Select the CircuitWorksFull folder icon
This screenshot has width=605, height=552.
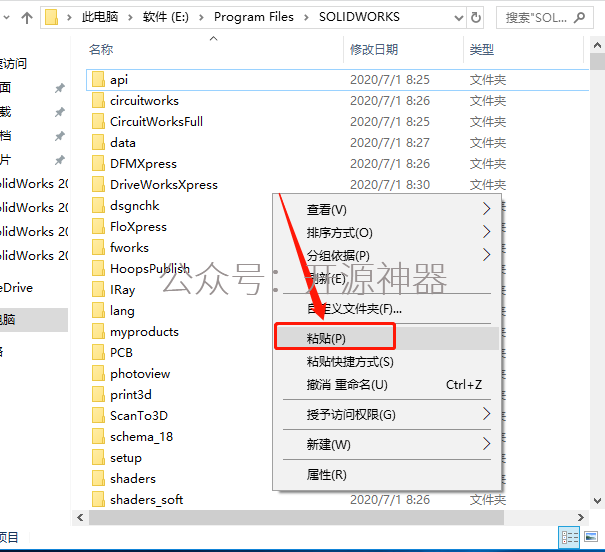98,122
